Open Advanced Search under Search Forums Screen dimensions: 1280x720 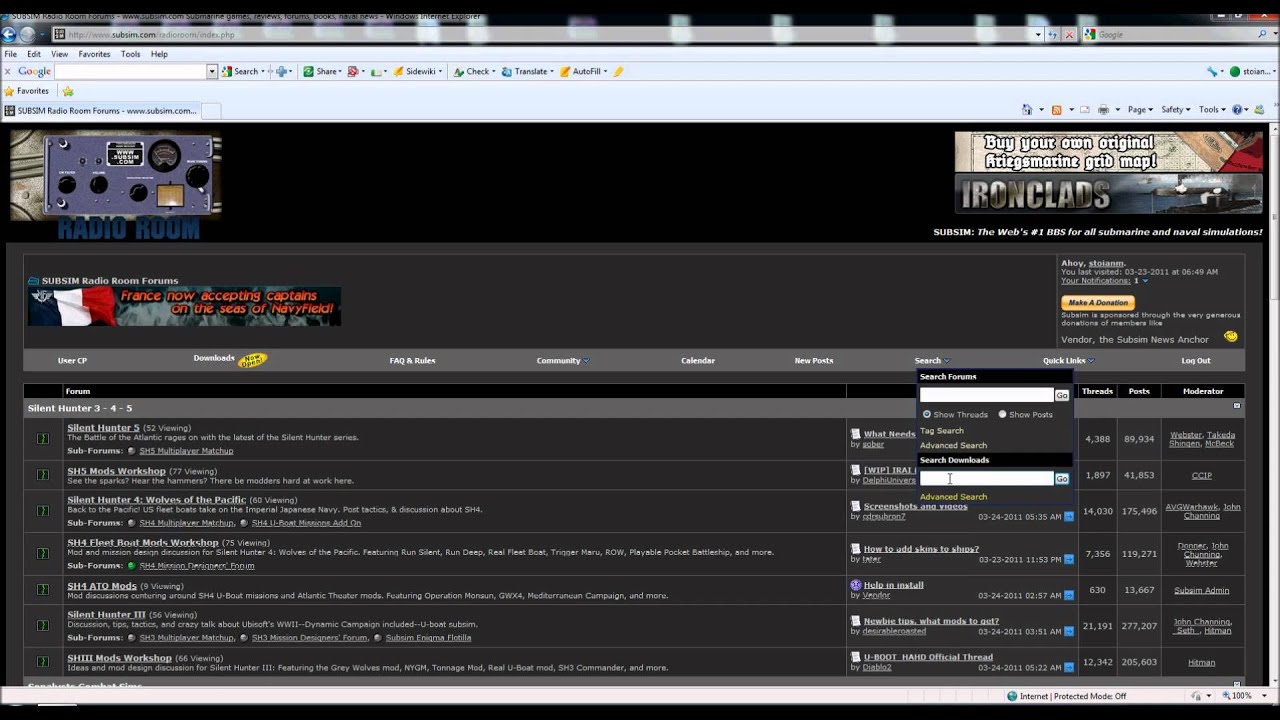click(x=953, y=445)
